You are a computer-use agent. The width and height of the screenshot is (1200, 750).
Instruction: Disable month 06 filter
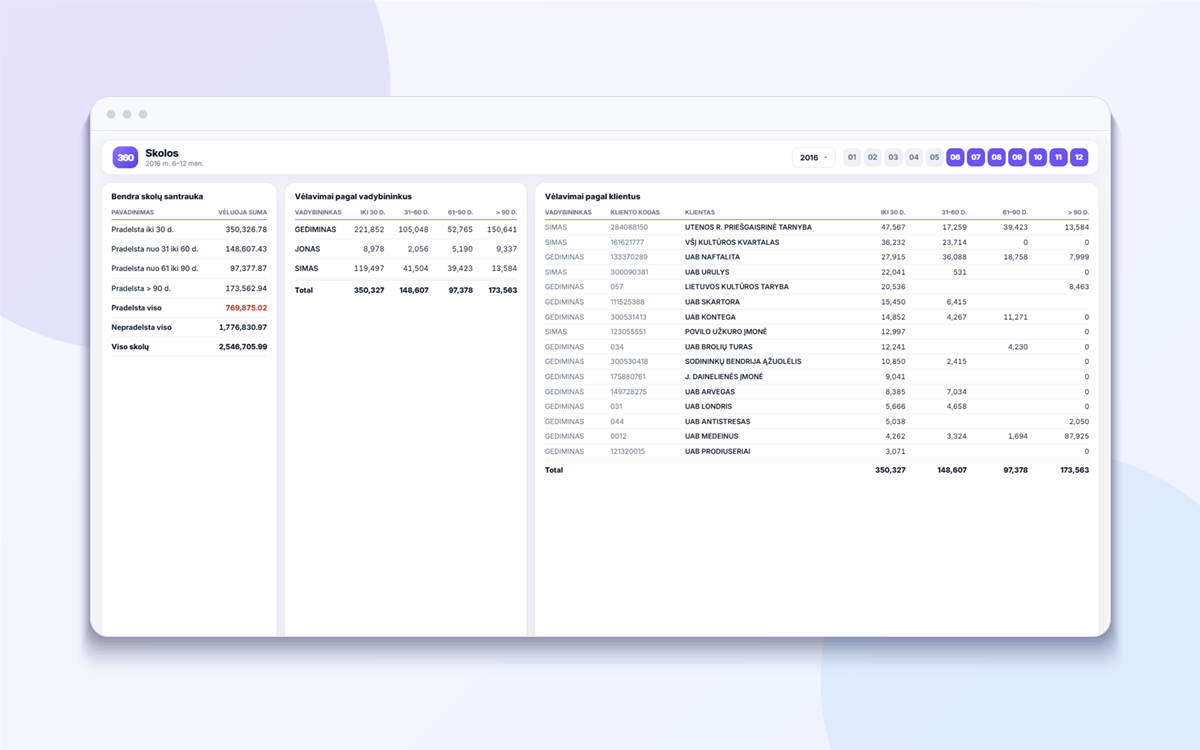click(955, 157)
